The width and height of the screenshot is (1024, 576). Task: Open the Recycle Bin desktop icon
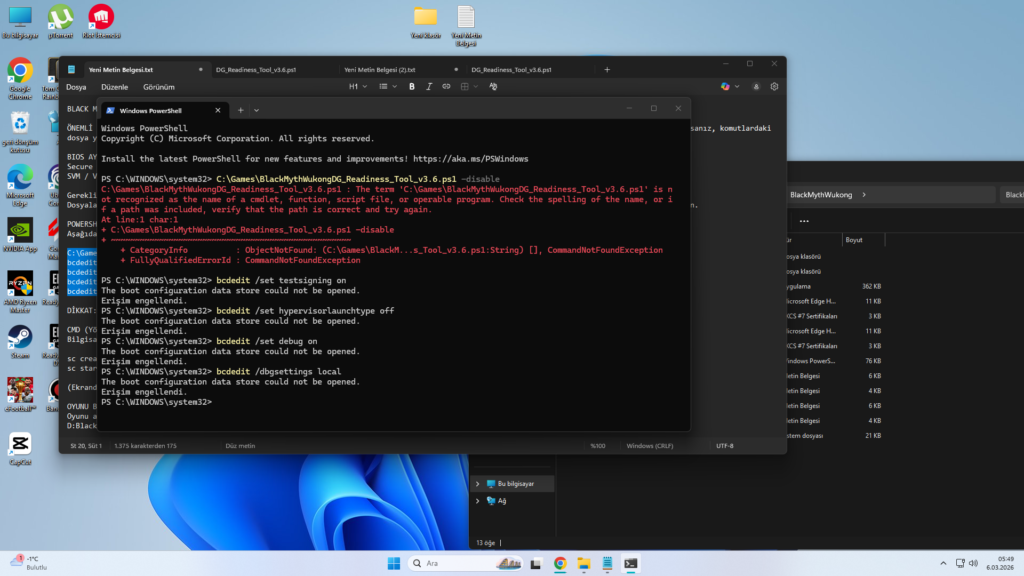(20, 132)
